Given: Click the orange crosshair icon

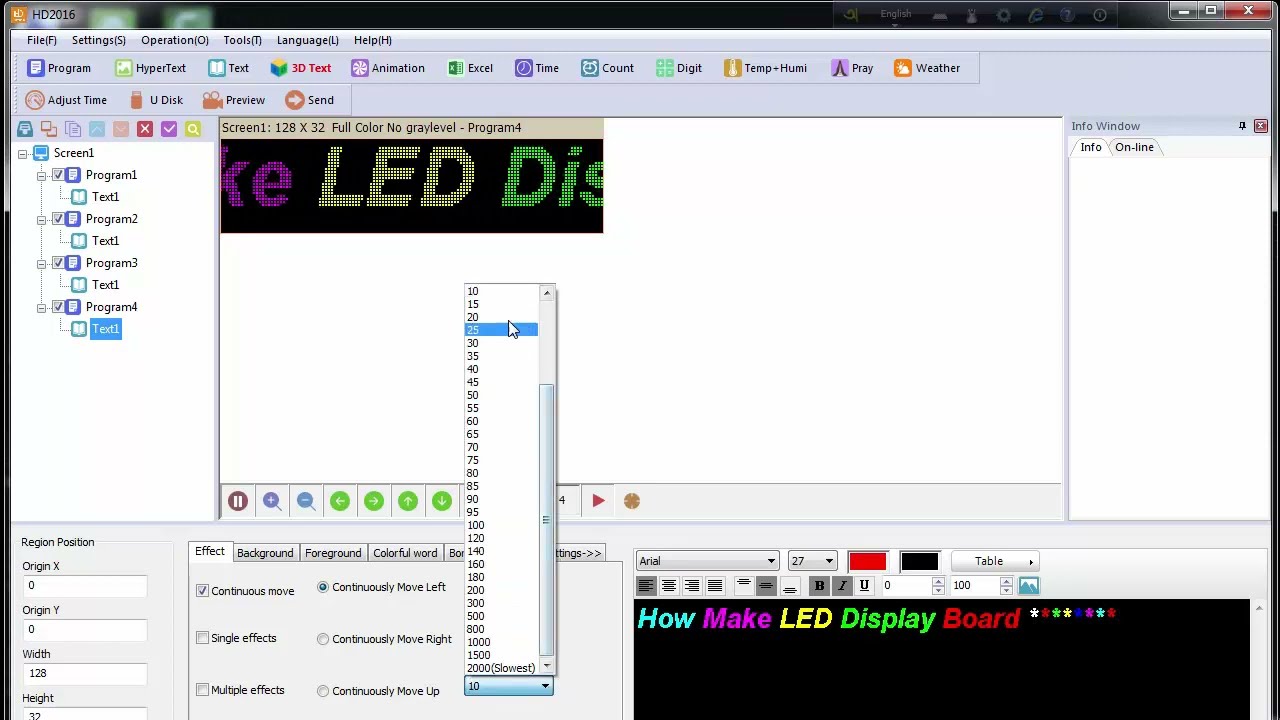Looking at the screenshot, I should [632, 501].
